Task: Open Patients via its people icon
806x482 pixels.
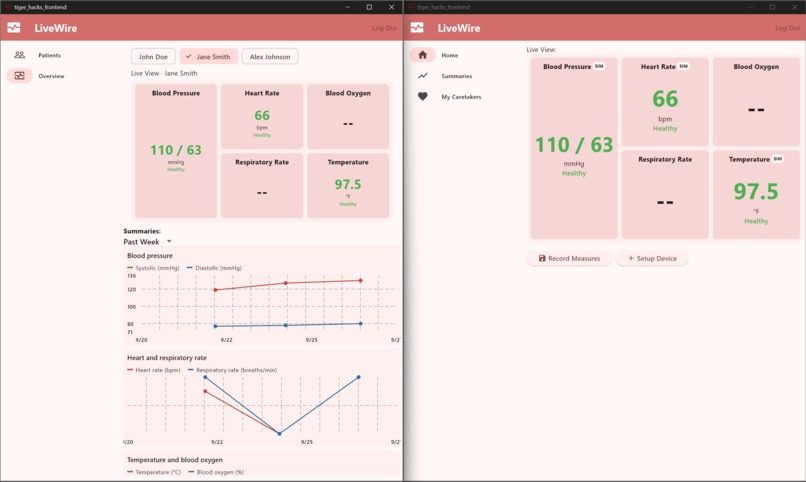Action: 20,55
